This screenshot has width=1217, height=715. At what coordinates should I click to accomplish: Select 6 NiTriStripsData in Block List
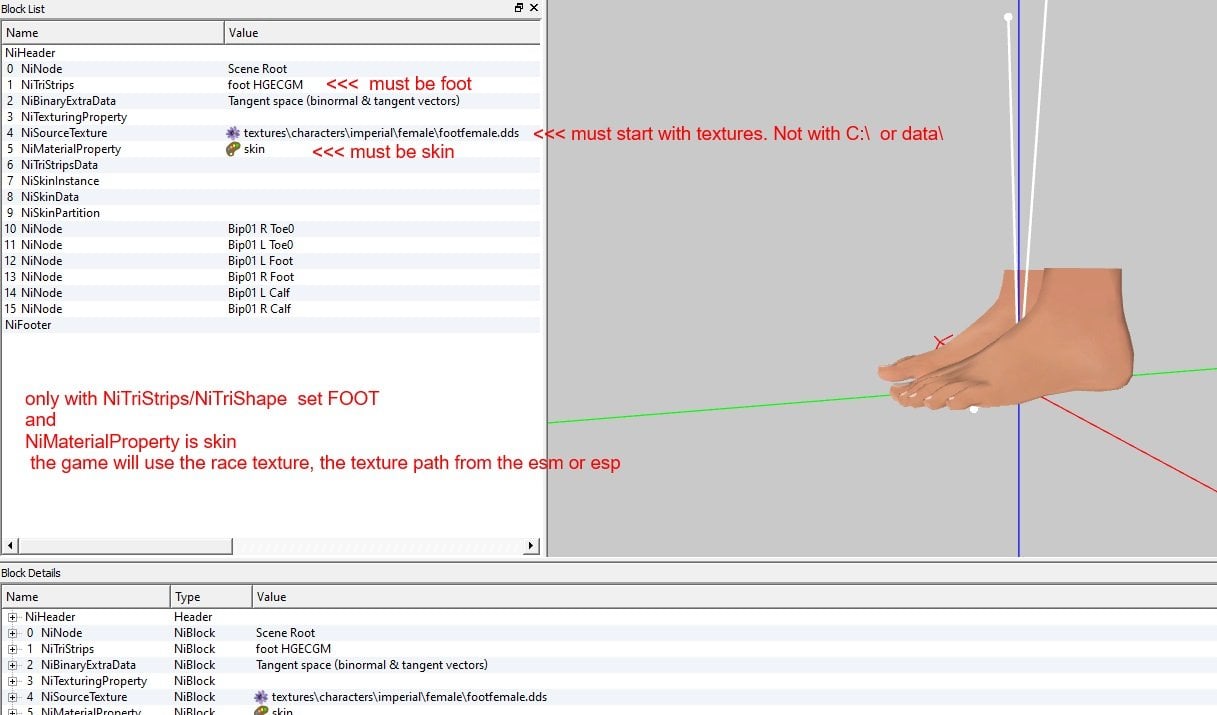pos(270,165)
